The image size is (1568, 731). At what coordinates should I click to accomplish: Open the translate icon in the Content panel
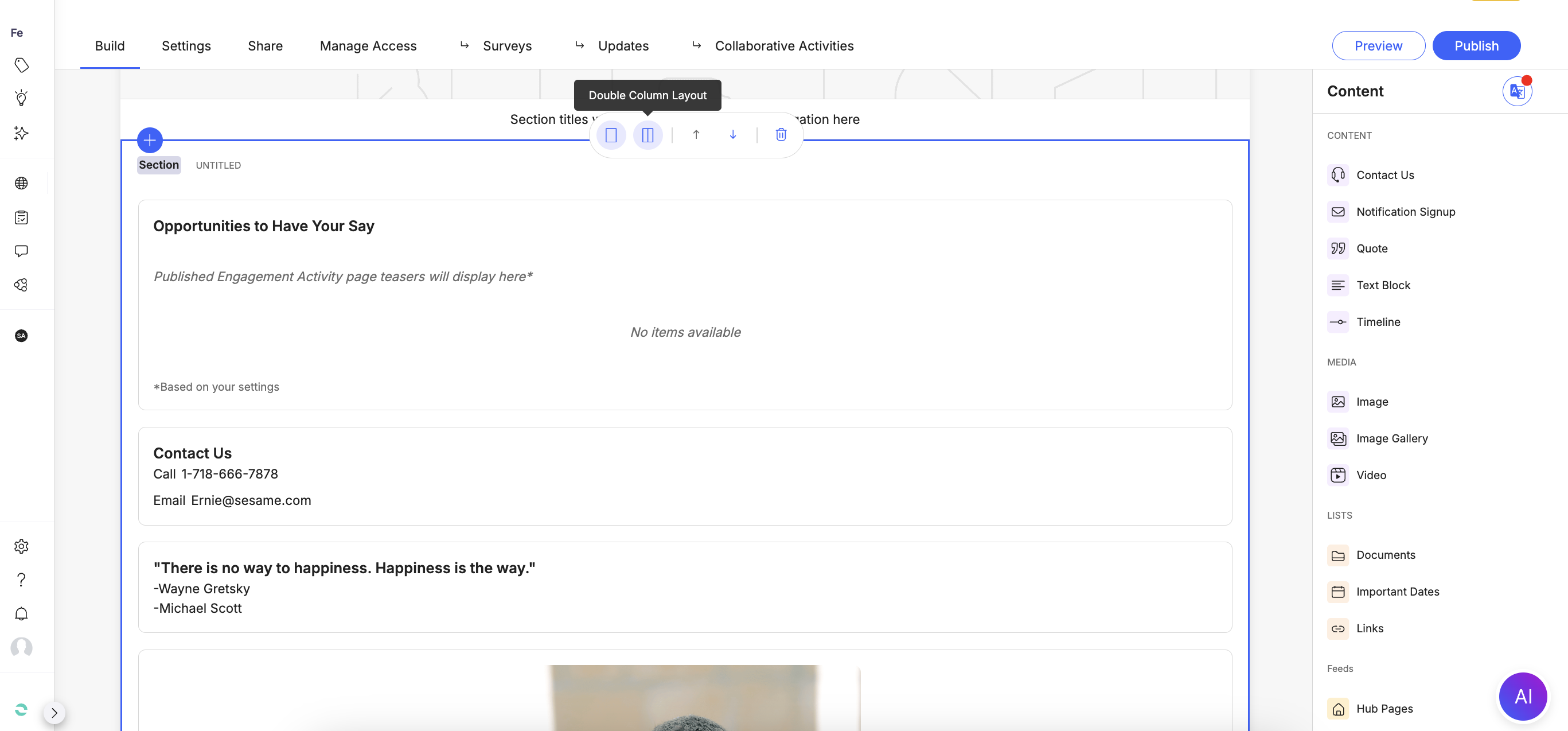pyautogui.click(x=1516, y=90)
